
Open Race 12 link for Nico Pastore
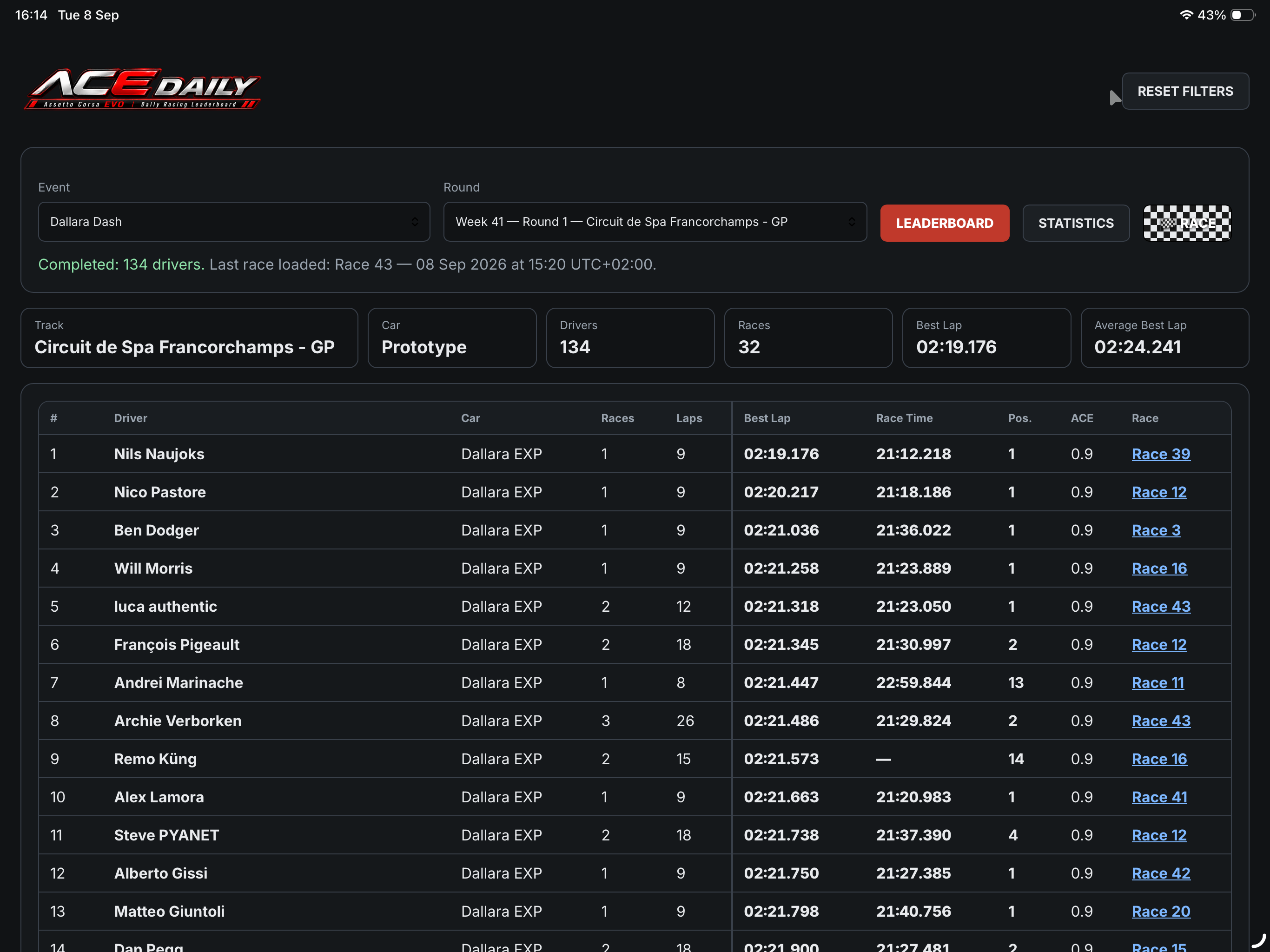pyautogui.click(x=1159, y=492)
